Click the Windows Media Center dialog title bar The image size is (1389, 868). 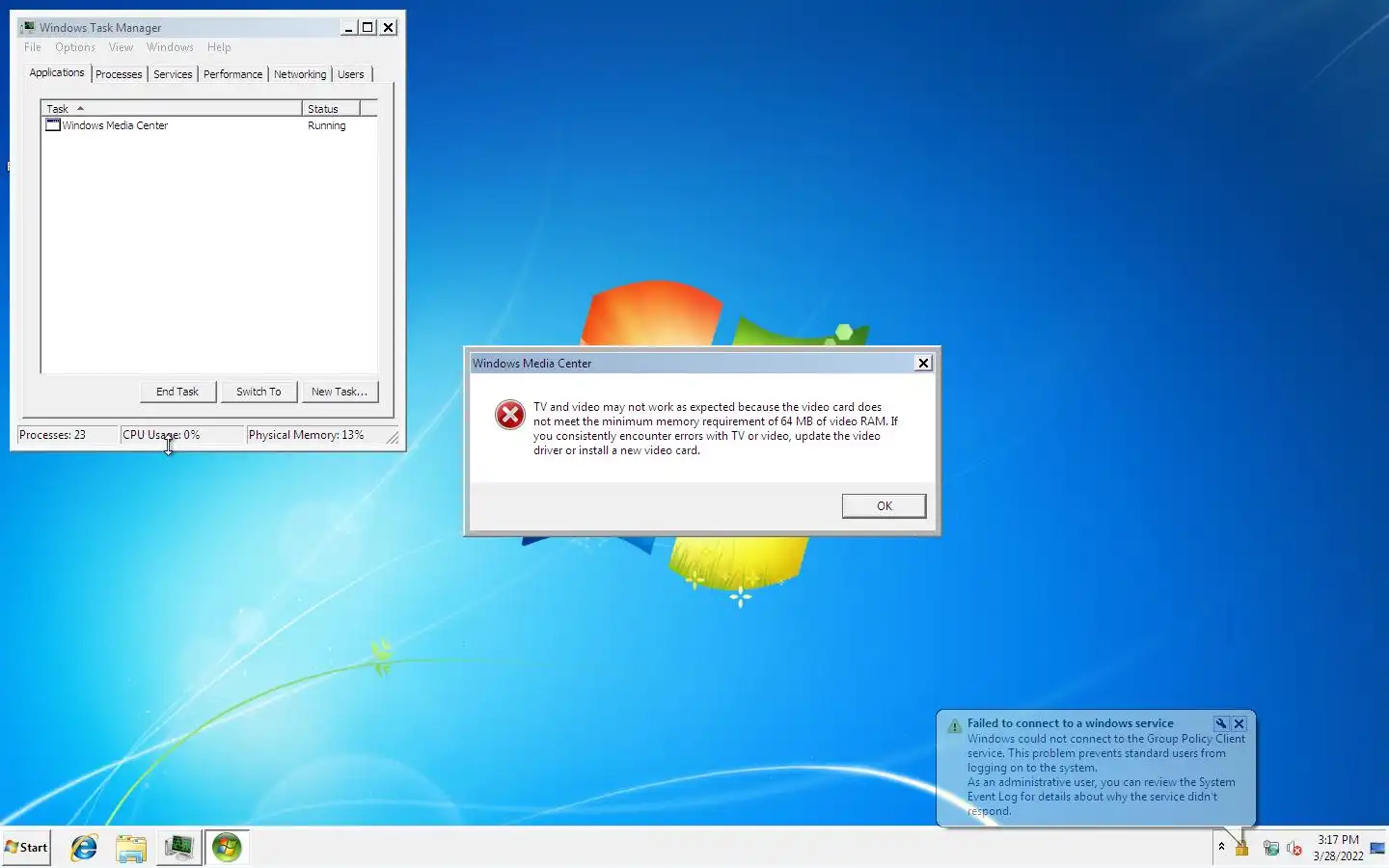click(692, 364)
